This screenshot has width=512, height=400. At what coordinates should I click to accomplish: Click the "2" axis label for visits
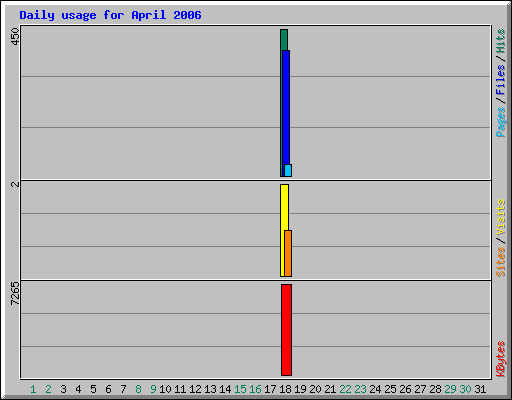[15, 184]
